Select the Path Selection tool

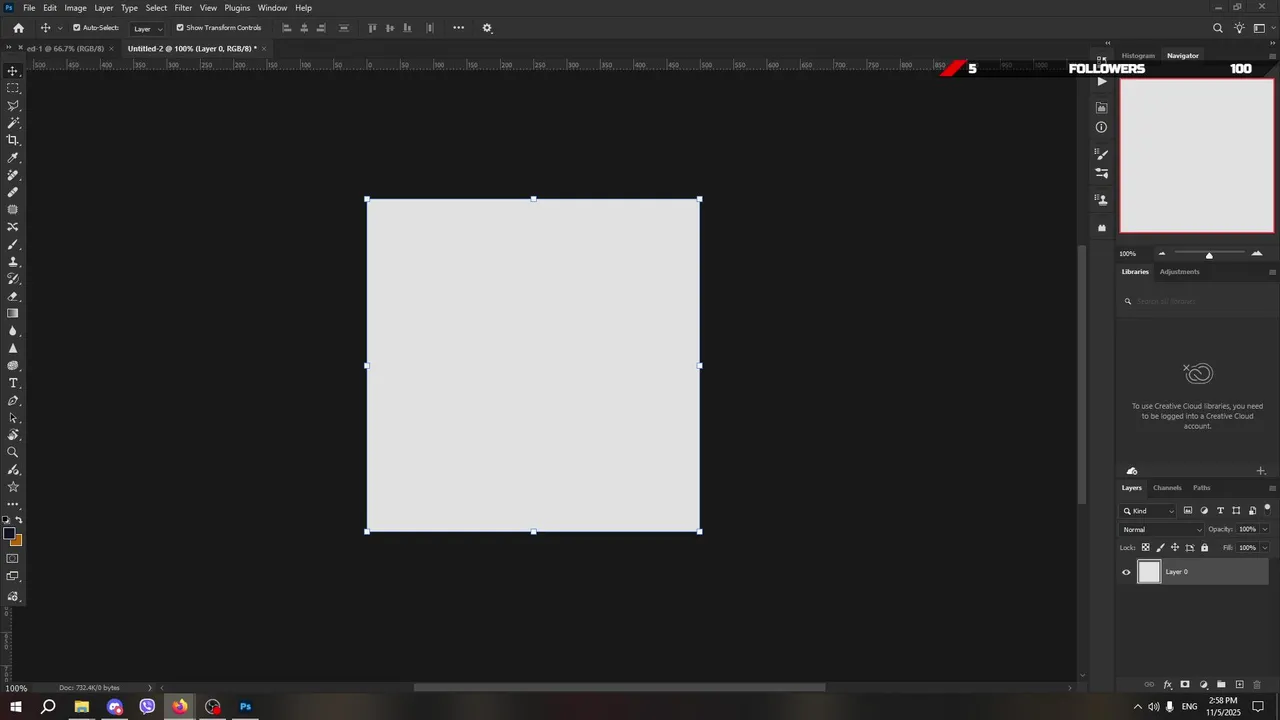[x=13, y=418]
